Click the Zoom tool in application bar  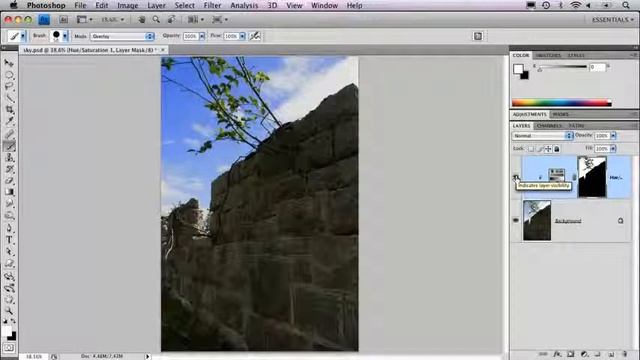tap(156, 20)
